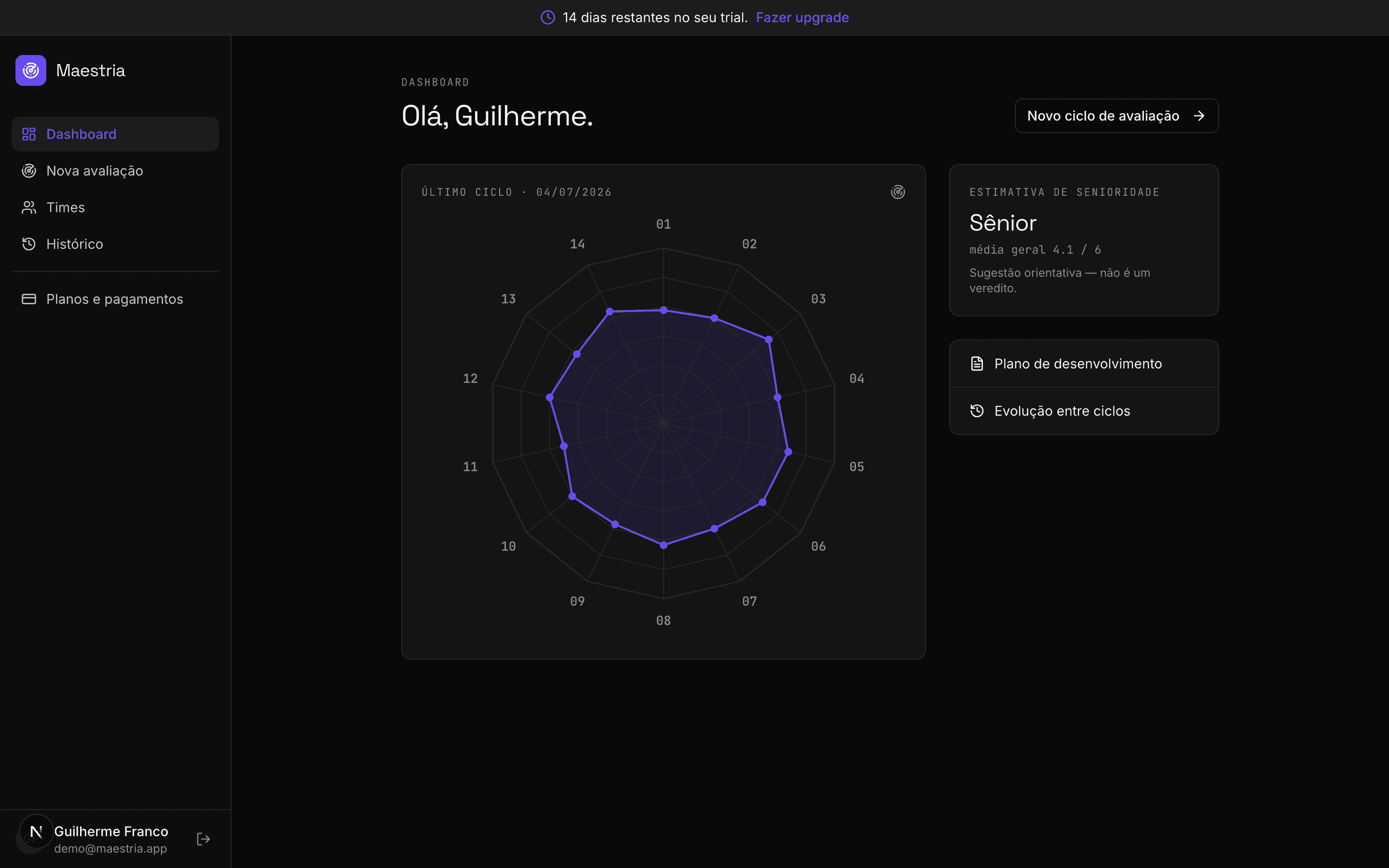This screenshot has width=1389, height=868.
Task: Open the Dashboard menu item
Action: [115, 134]
